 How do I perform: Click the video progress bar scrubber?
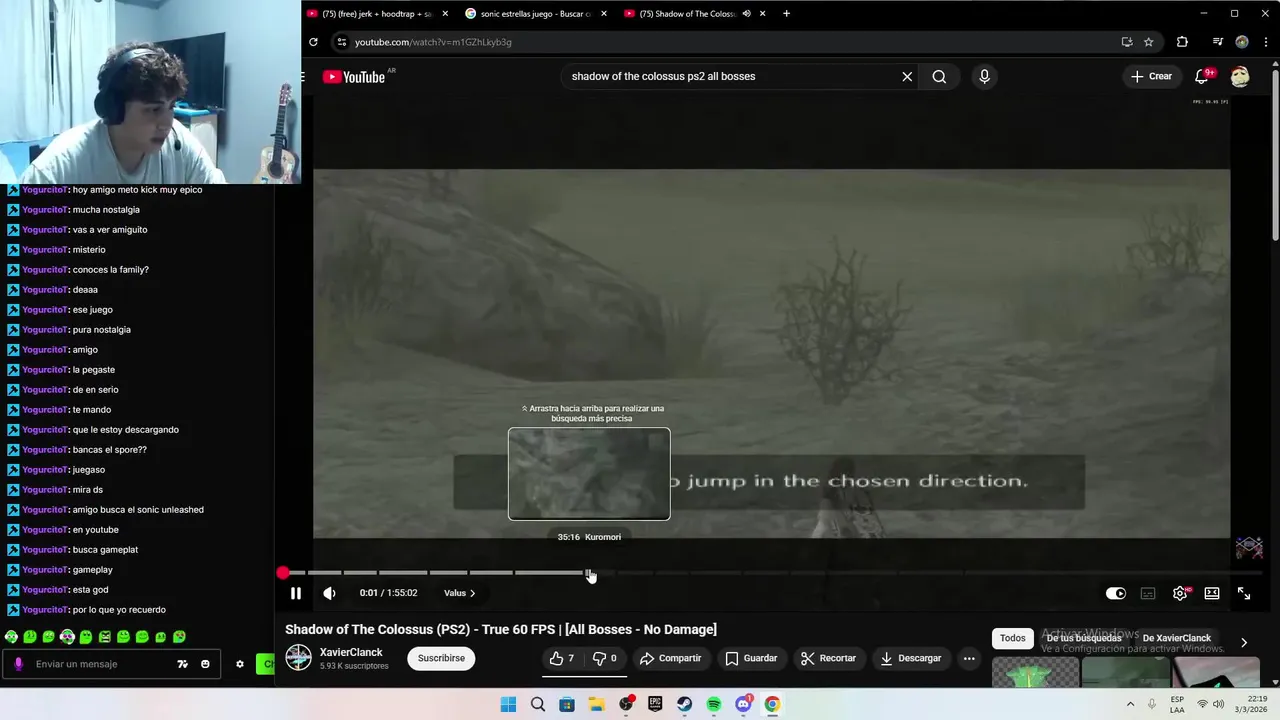283,573
